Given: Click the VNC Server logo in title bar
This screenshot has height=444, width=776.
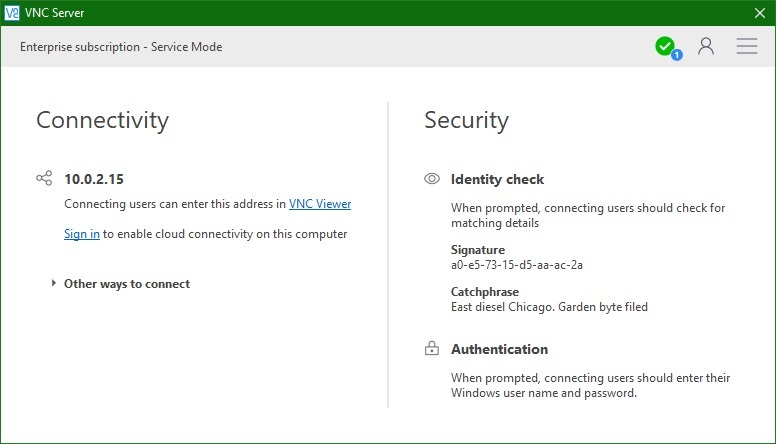Looking at the screenshot, I should 12,13.
